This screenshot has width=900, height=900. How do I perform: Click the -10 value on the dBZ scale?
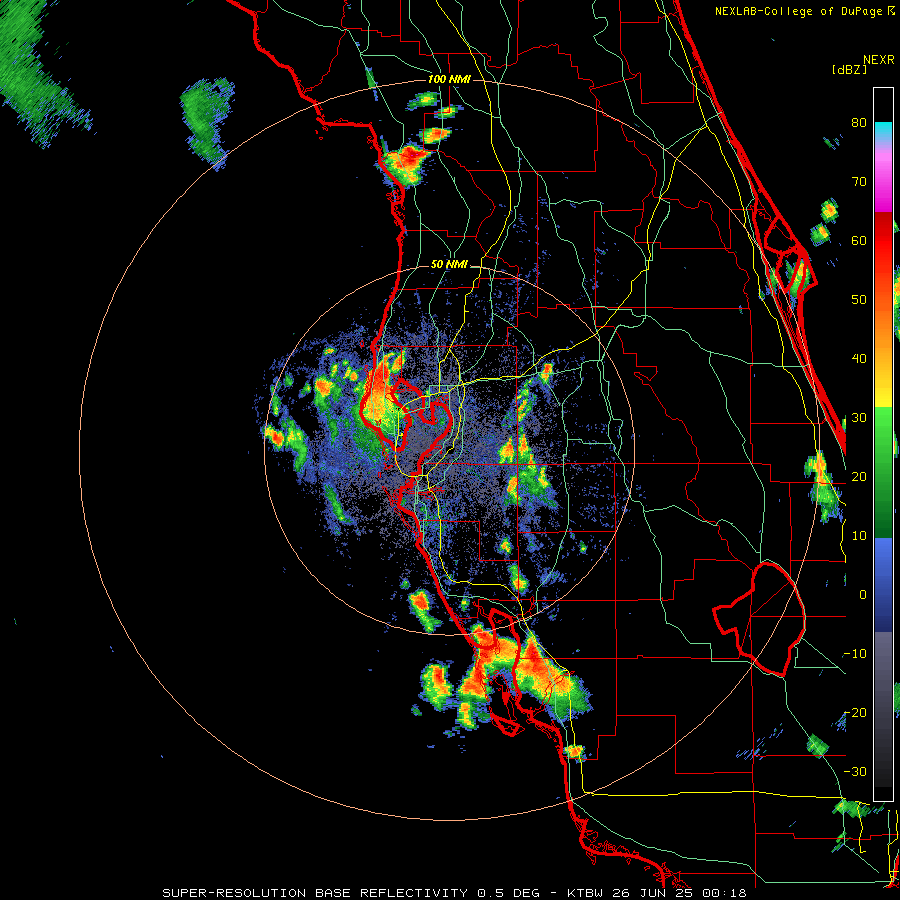855,654
